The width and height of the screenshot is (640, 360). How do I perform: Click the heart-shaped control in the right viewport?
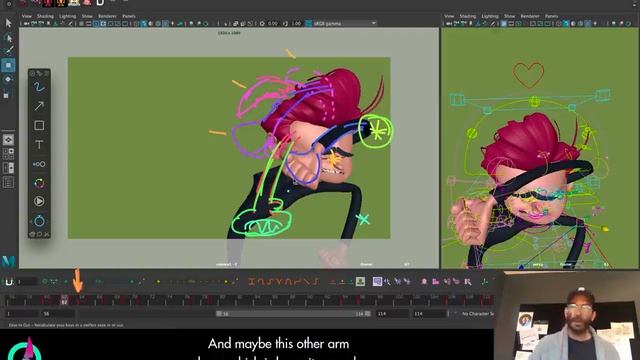529,75
